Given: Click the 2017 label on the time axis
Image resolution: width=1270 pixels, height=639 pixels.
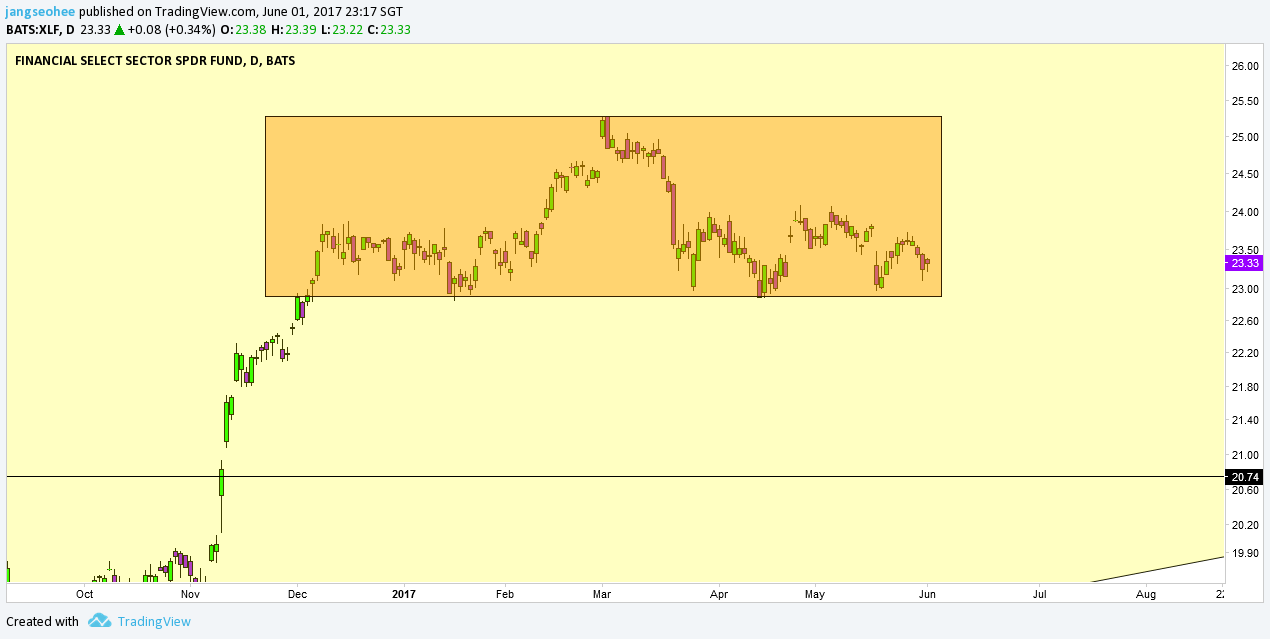Looking at the screenshot, I should (404, 594).
